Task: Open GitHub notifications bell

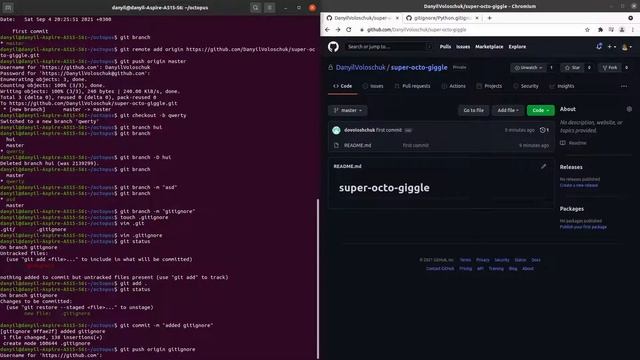Action: (599, 47)
